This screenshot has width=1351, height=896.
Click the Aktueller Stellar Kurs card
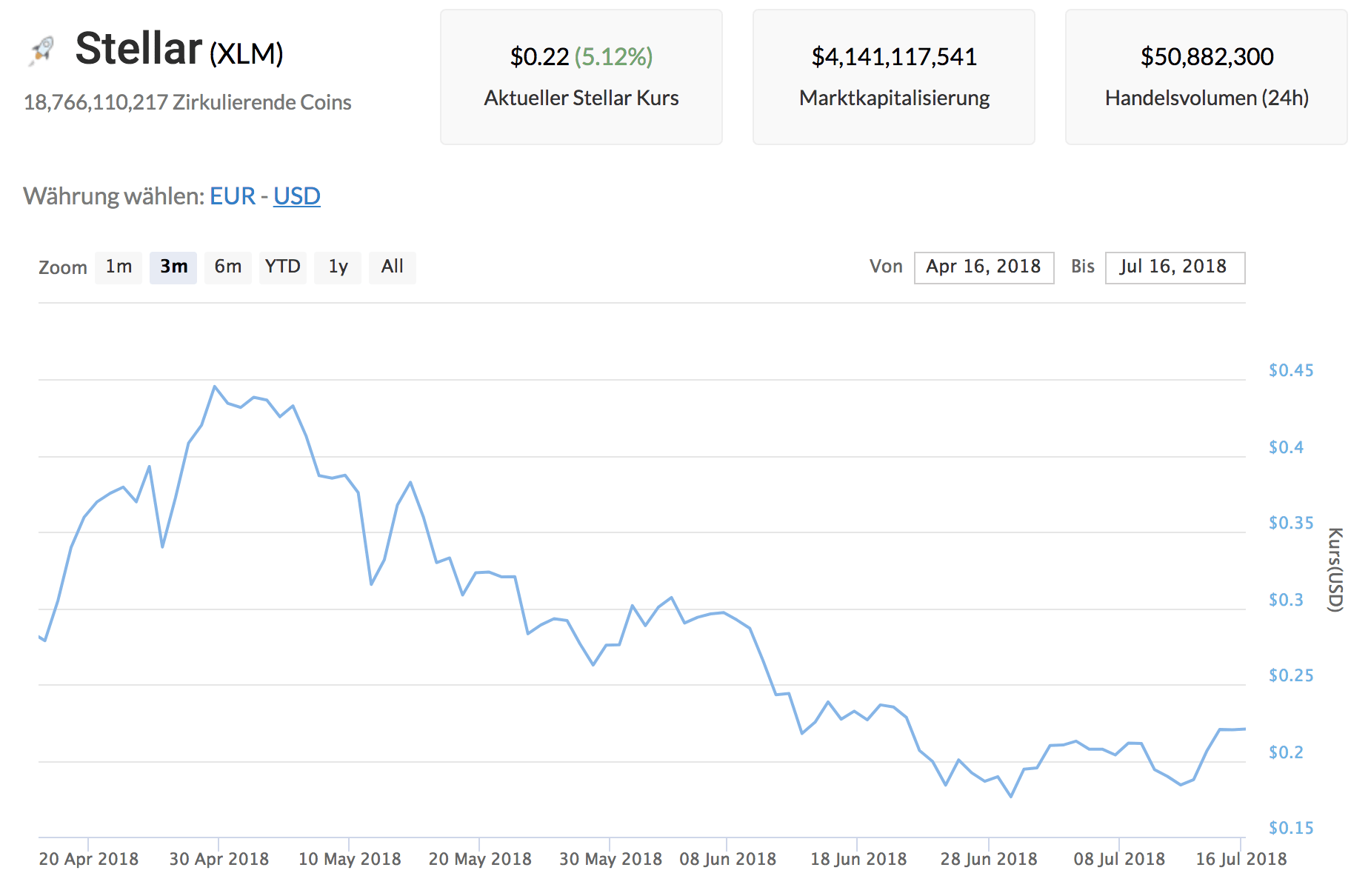[581, 77]
